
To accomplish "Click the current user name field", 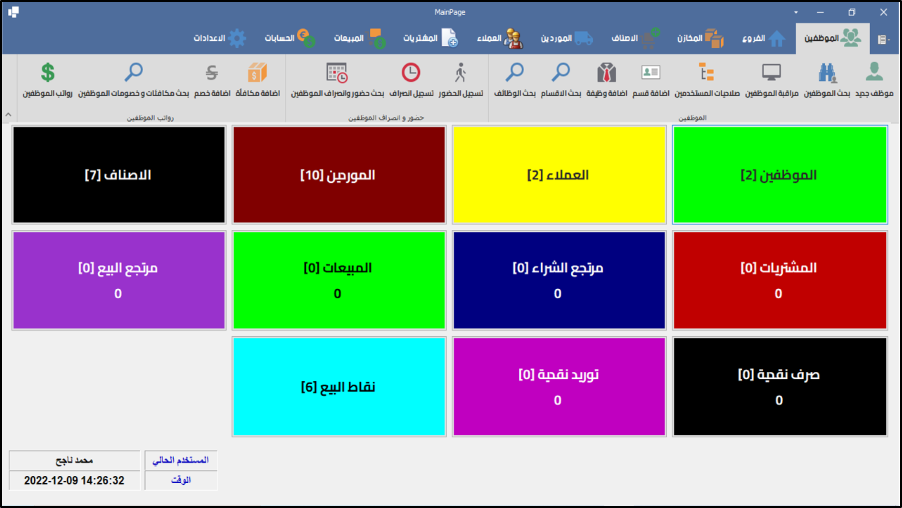I will [76, 460].
